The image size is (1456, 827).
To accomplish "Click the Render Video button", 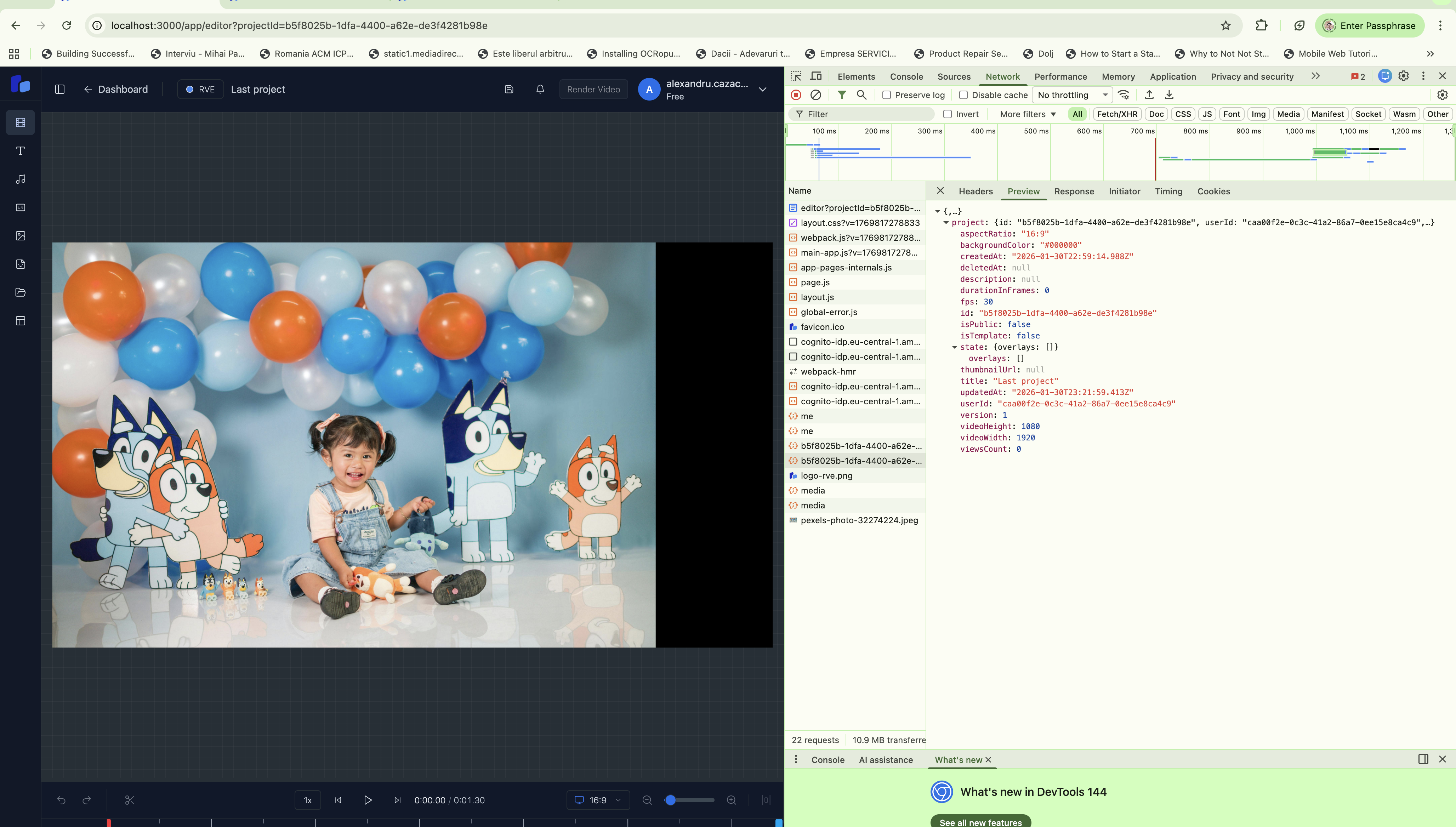I will pos(593,89).
